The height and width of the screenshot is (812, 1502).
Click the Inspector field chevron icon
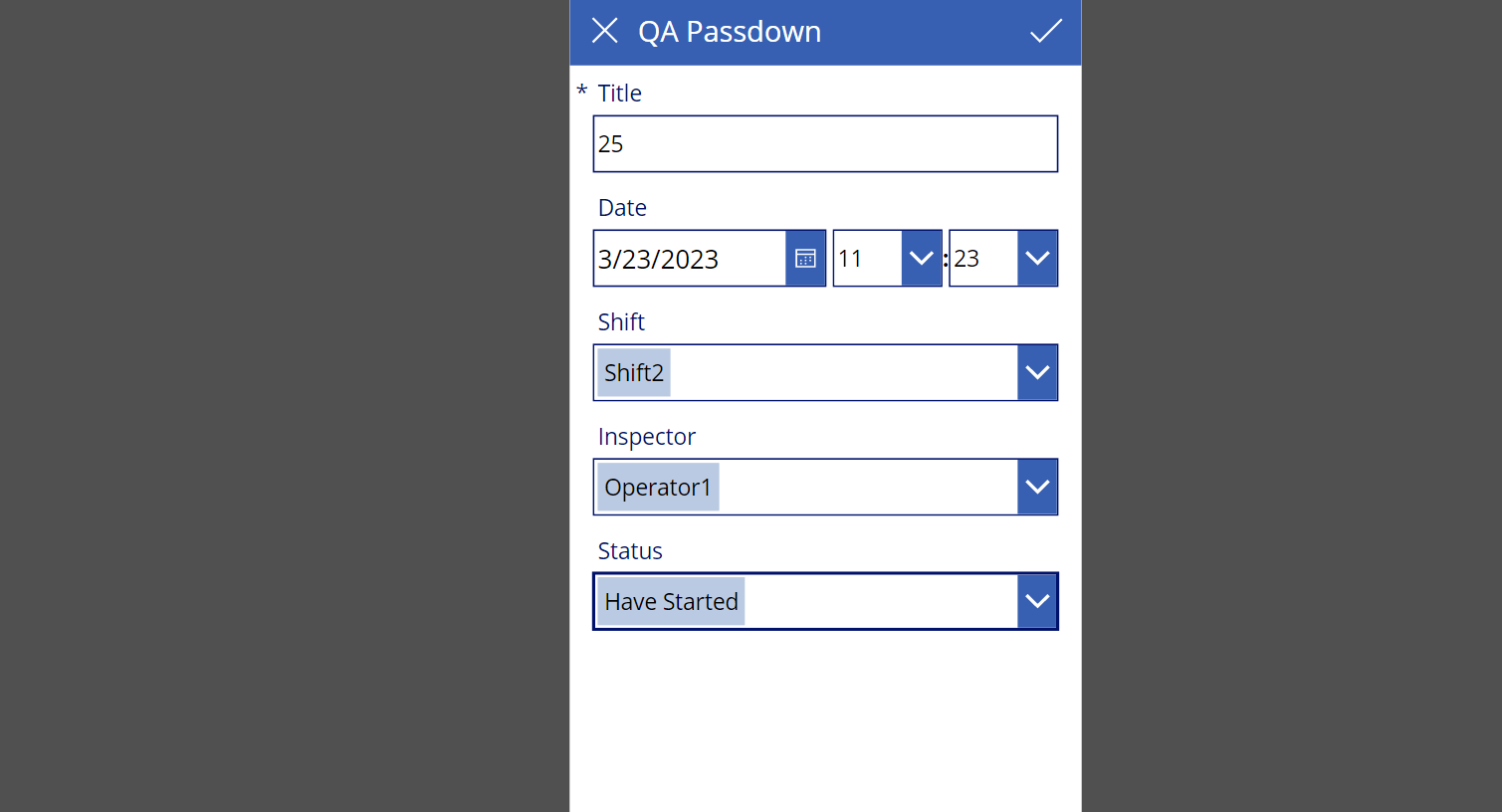click(1037, 487)
